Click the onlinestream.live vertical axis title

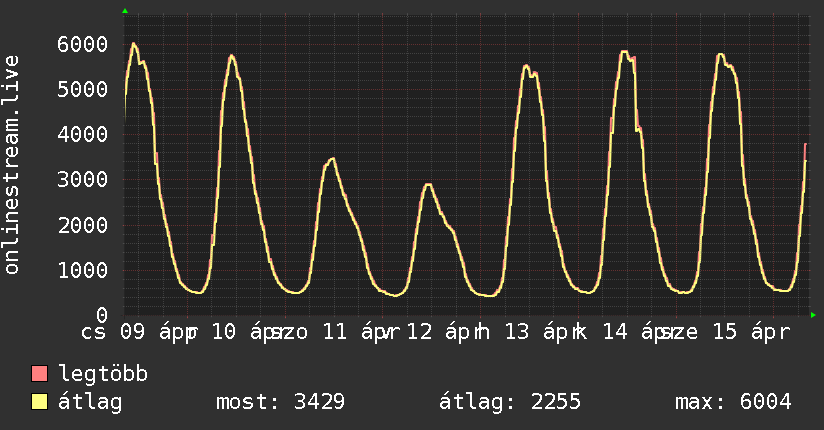click(11, 165)
